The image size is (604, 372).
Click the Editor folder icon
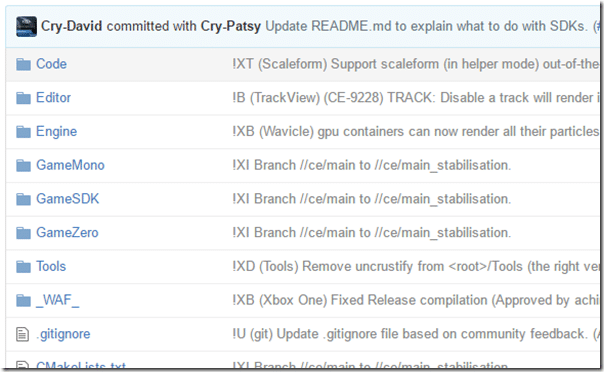tap(23, 98)
